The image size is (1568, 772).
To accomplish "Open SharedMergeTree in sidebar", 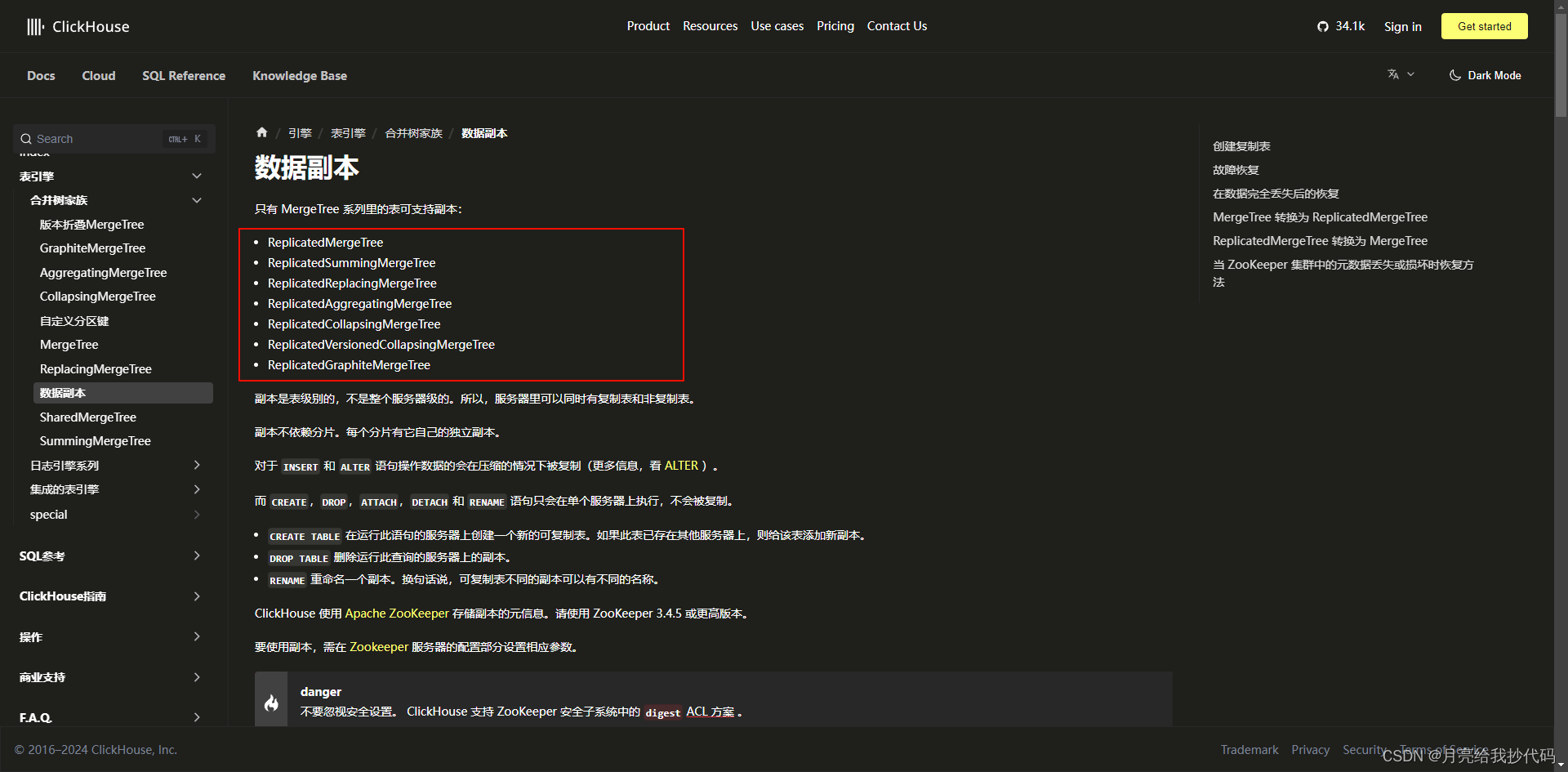I will (x=87, y=417).
